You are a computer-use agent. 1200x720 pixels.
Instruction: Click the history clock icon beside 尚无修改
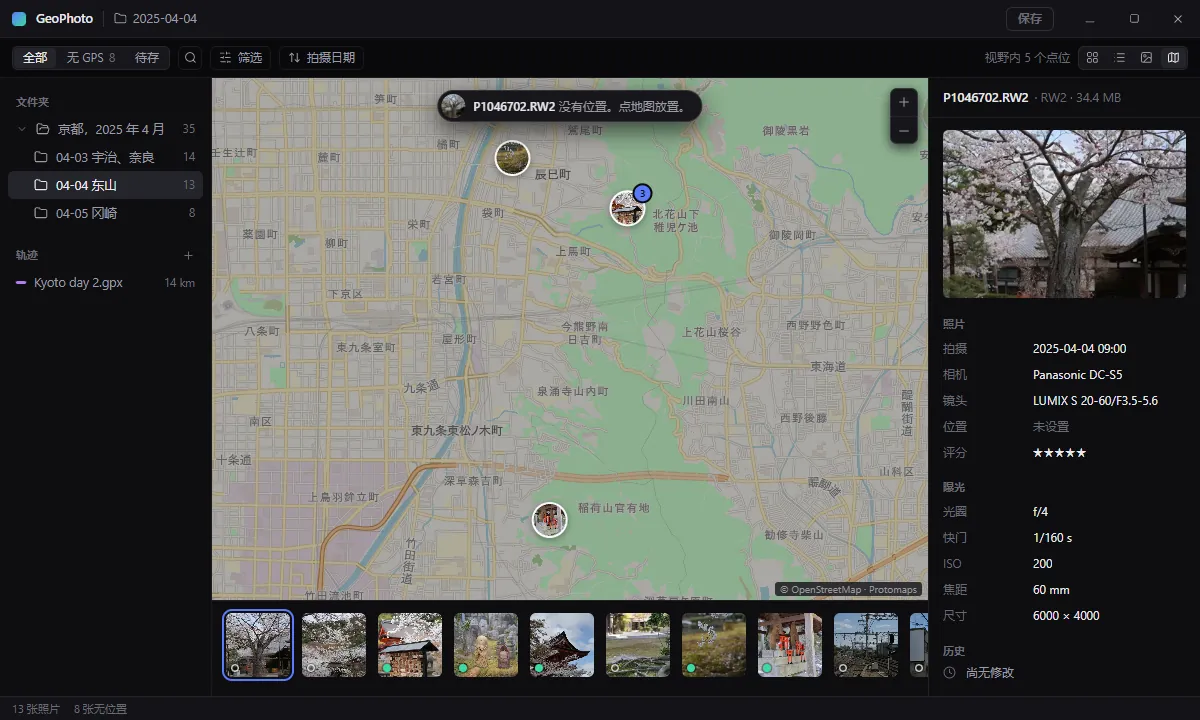coord(949,673)
